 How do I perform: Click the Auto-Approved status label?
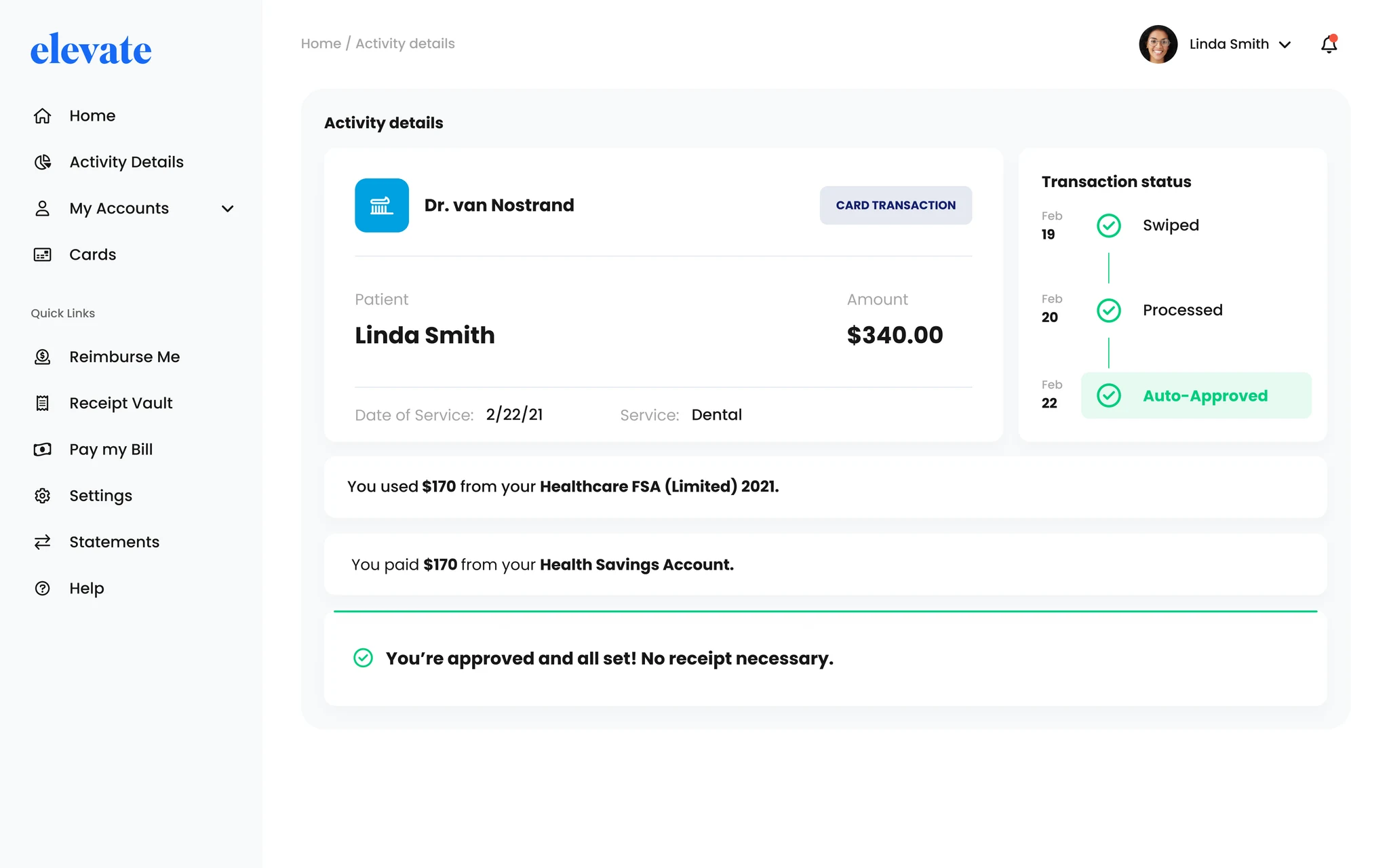(1205, 395)
